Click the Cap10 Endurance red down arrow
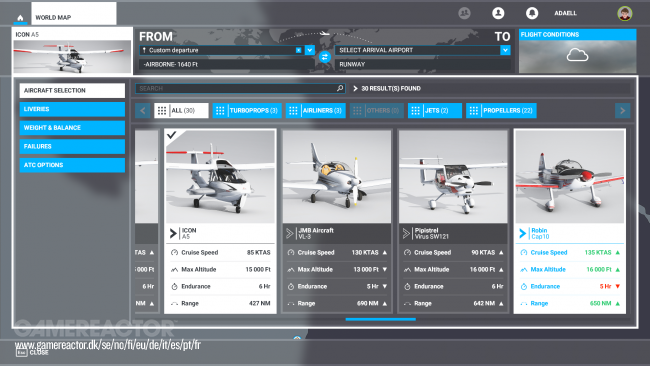The width and height of the screenshot is (650, 366). pos(618,286)
